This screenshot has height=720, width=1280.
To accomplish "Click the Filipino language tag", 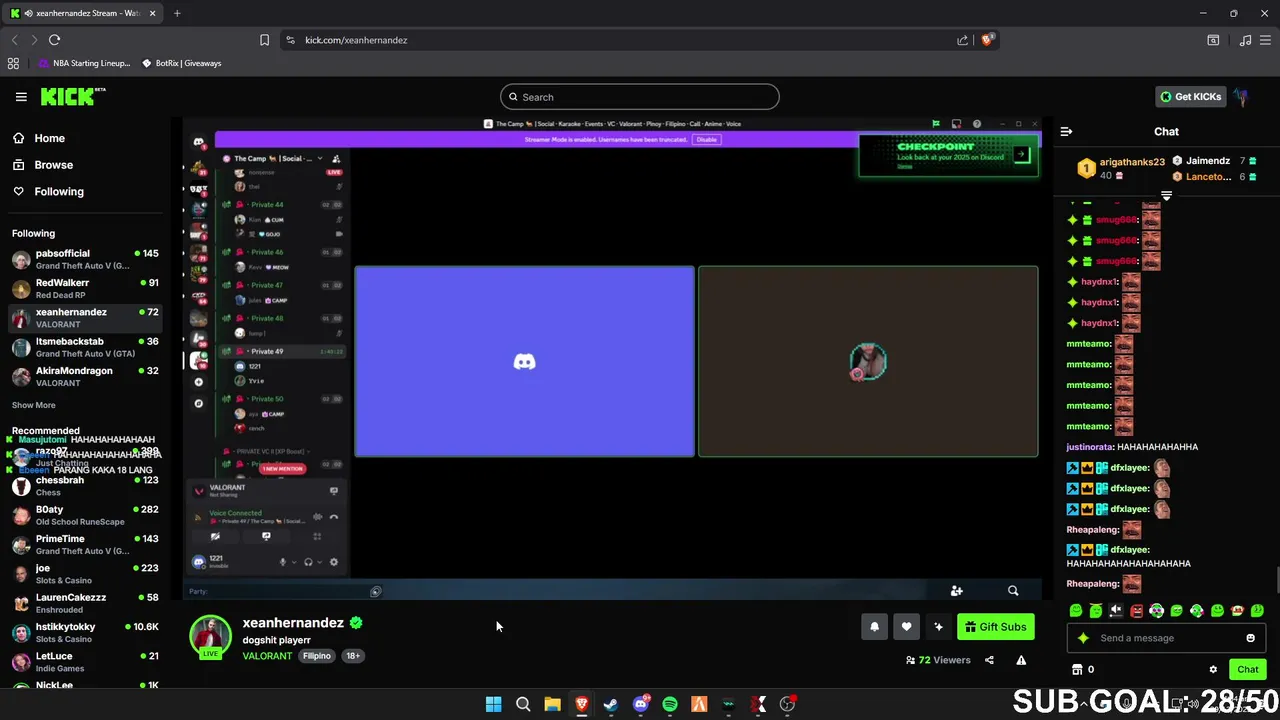I will tap(317, 656).
